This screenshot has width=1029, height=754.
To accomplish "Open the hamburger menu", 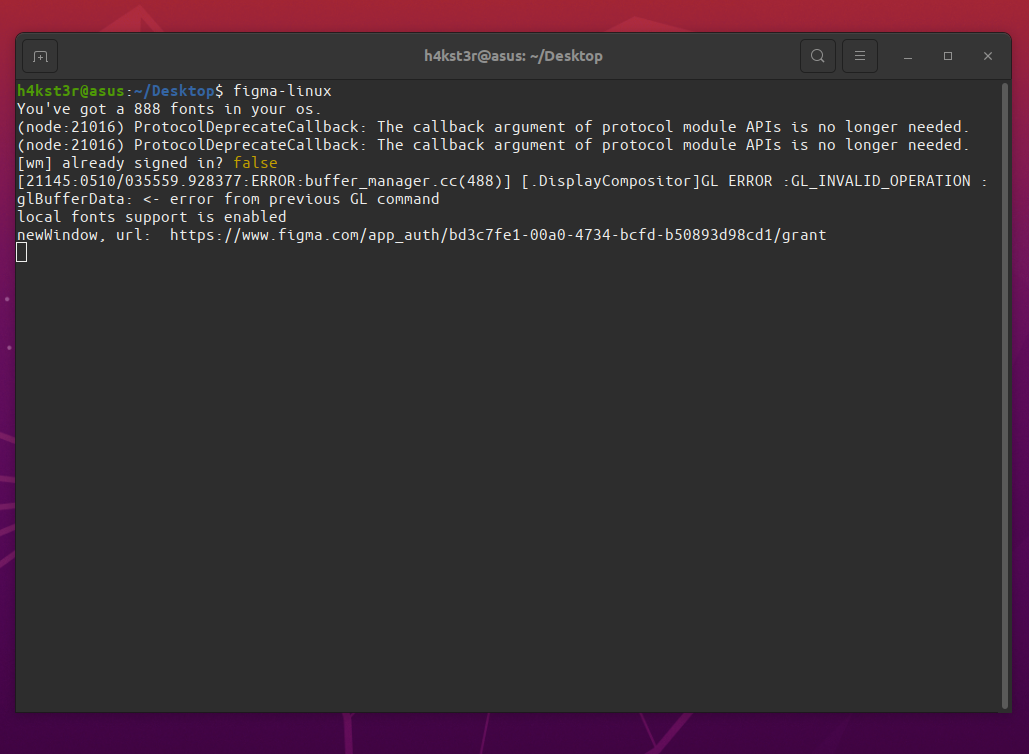I will (x=859, y=56).
